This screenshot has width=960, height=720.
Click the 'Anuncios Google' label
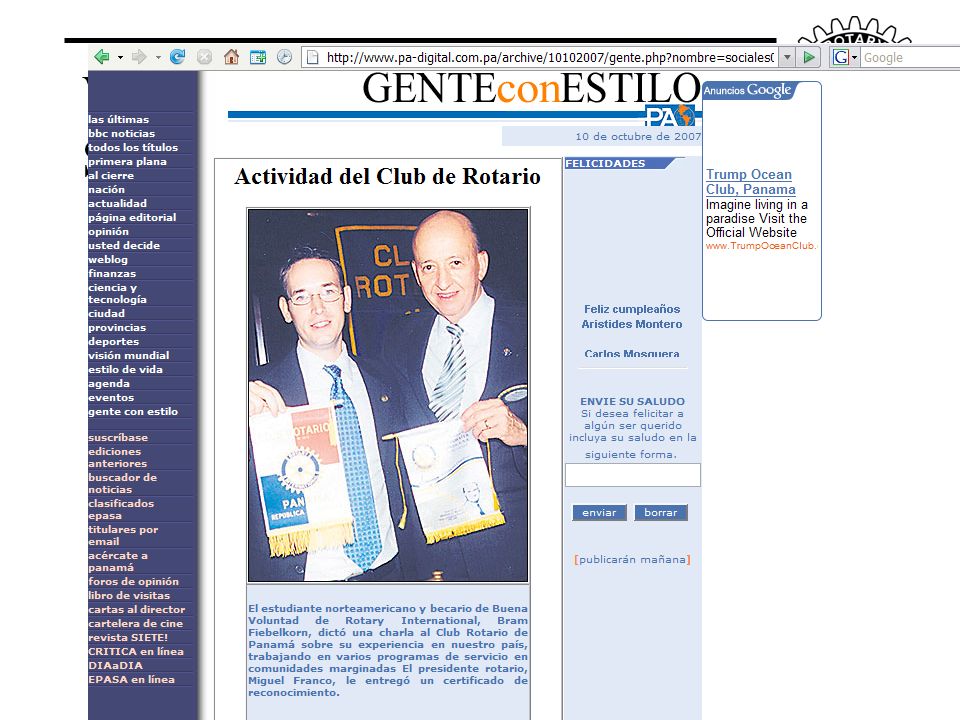click(x=747, y=90)
